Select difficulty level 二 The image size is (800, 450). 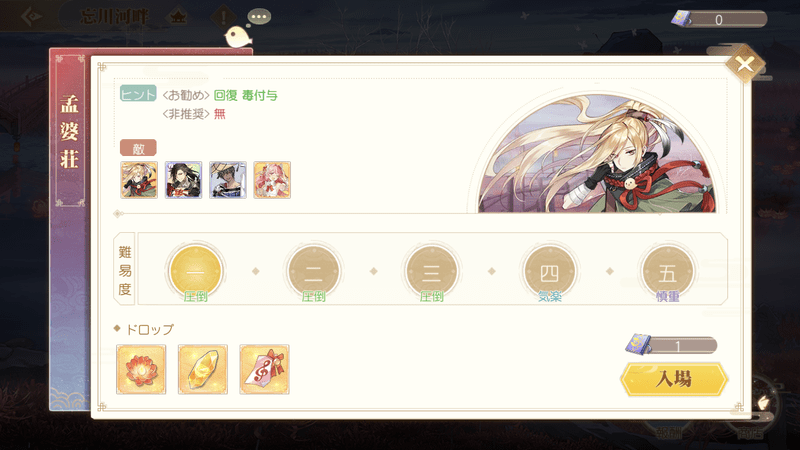pyautogui.click(x=313, y=271)
